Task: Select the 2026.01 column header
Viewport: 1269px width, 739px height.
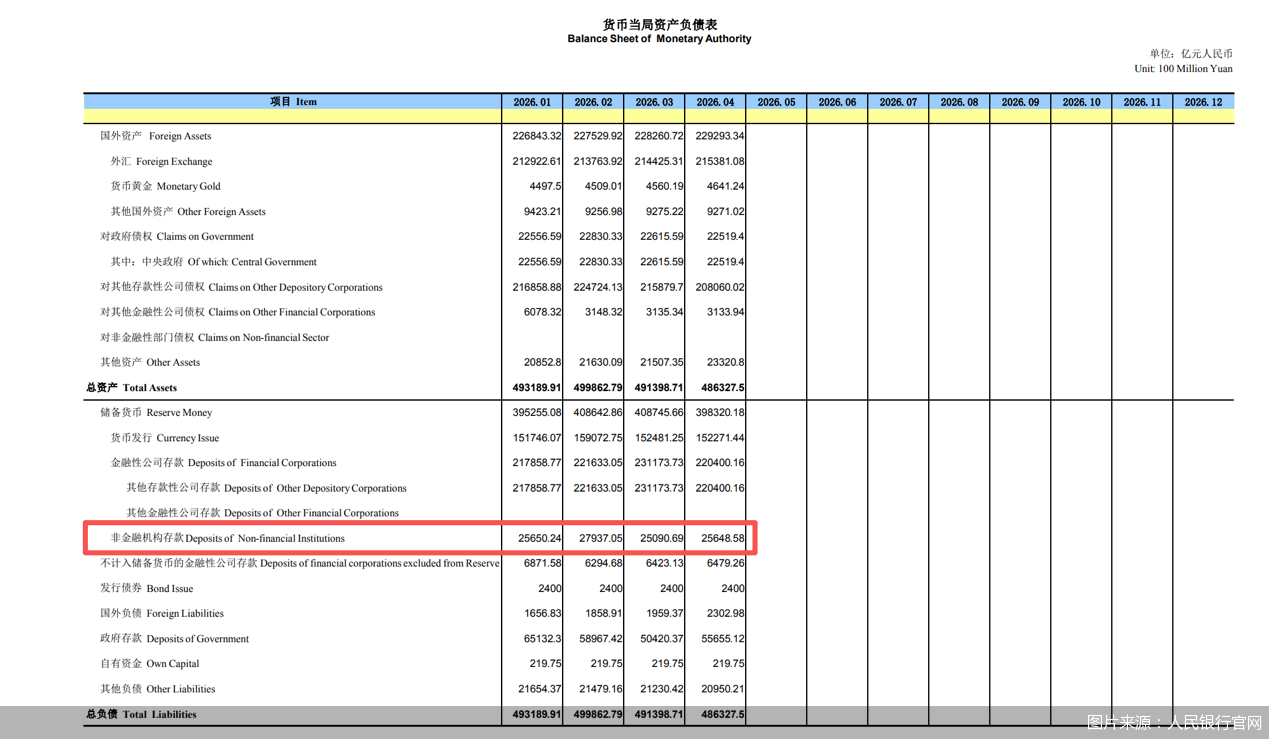Action: tap(532, 102)
